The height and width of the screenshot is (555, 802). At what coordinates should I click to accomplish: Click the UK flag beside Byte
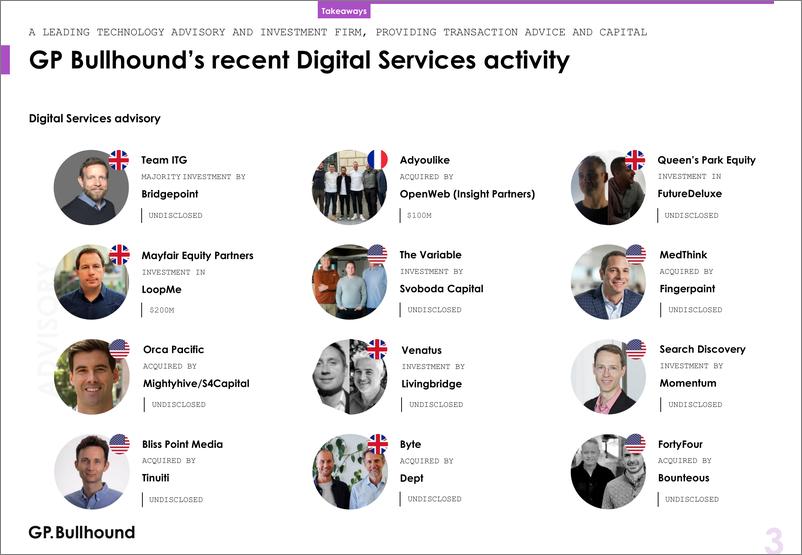click(x=378, y=444)
